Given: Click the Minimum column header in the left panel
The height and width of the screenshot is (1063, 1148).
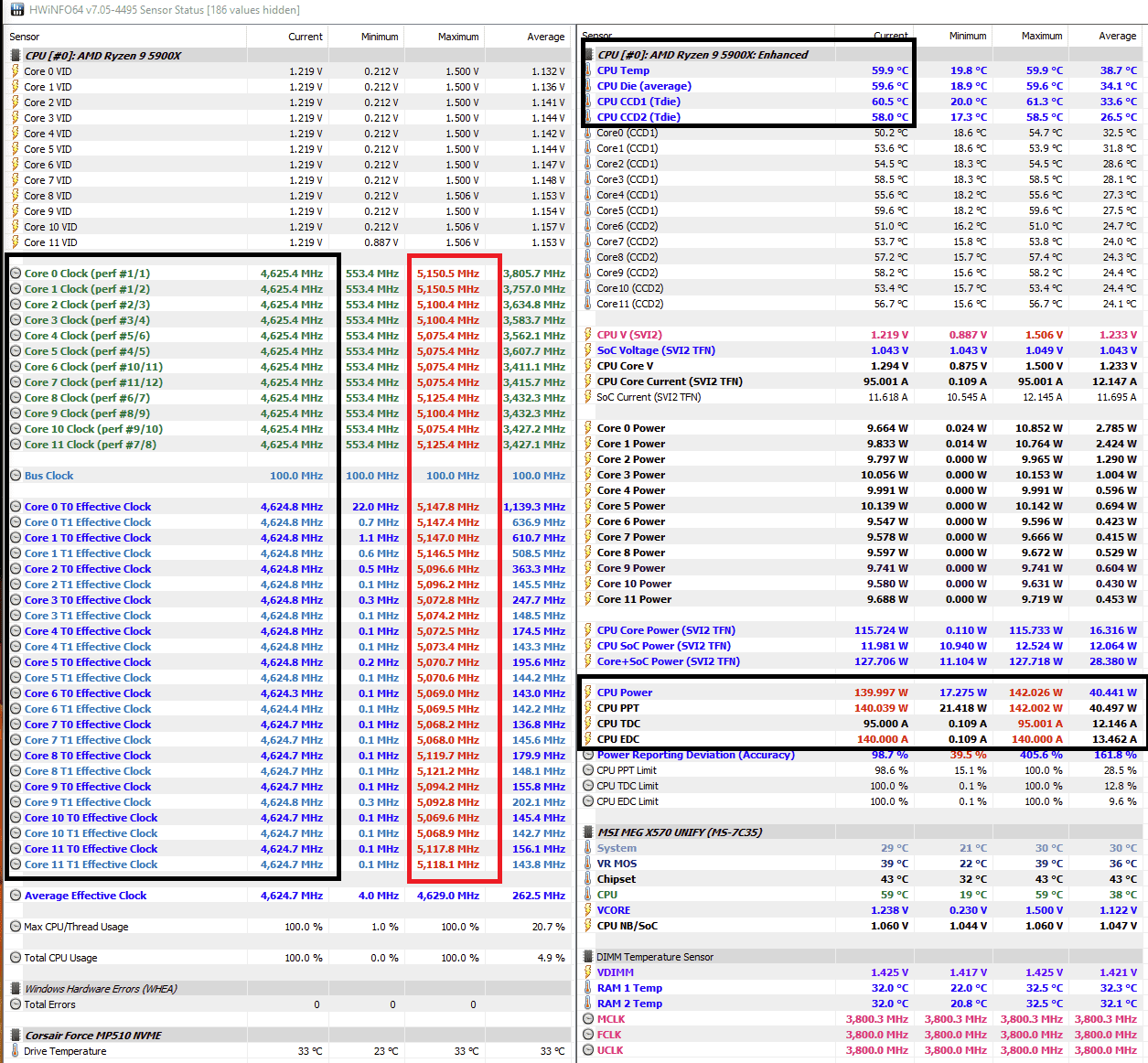Looking at the screenshot, I should coord(367,37).
